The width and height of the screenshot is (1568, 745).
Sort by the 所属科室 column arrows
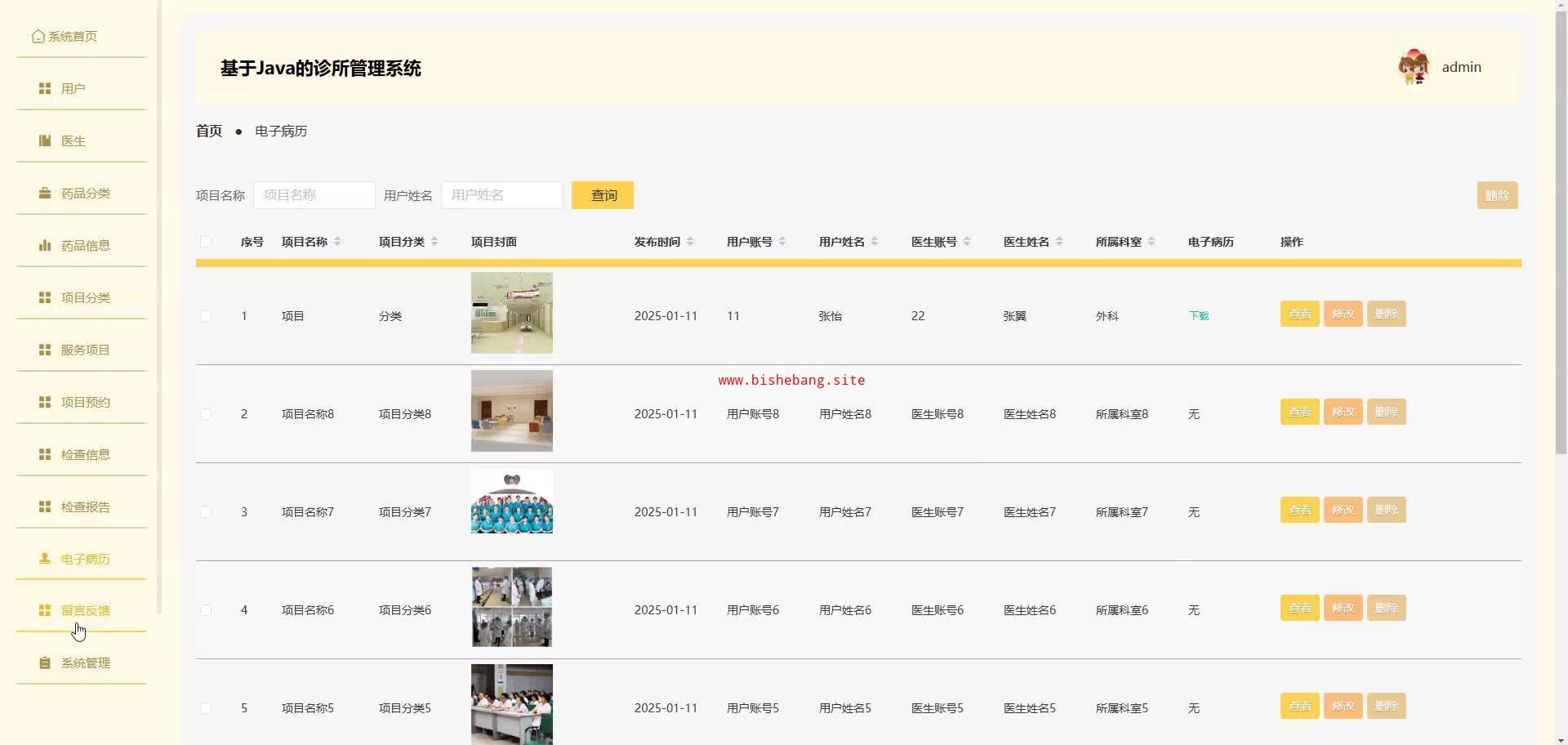(x=1151, y=242)
